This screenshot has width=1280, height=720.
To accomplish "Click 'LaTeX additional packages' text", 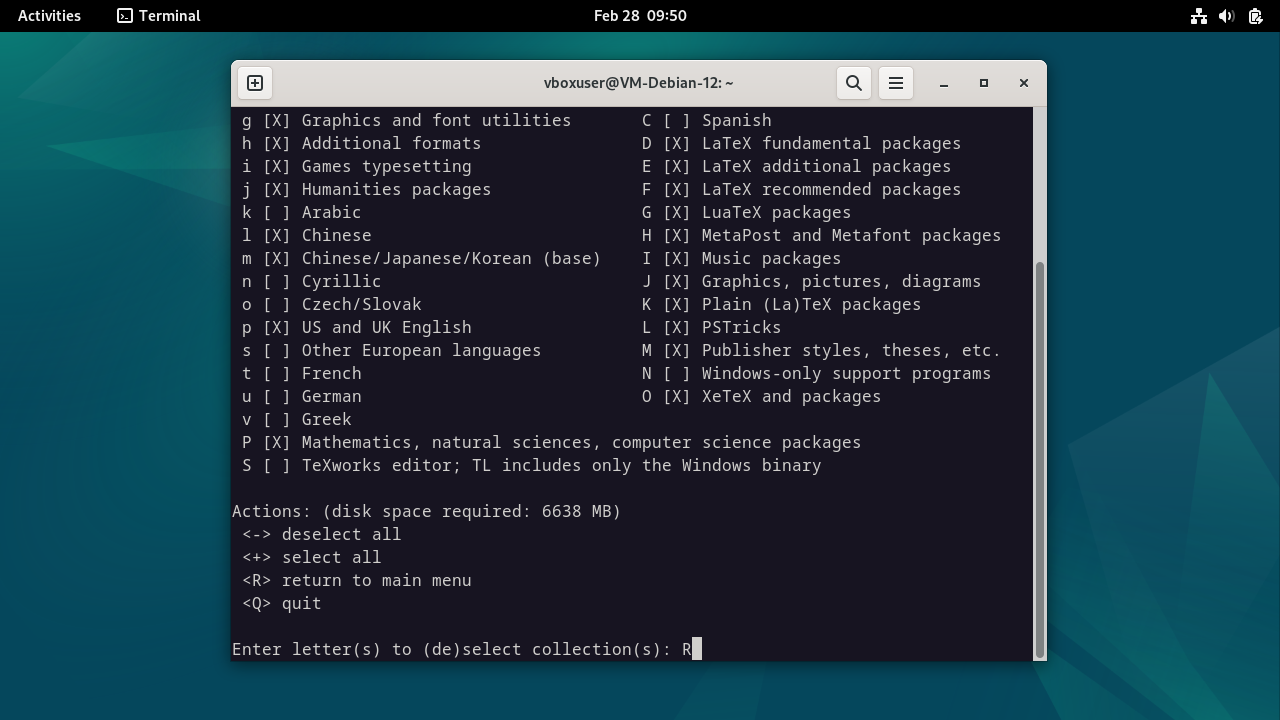I will coord(826,166).
